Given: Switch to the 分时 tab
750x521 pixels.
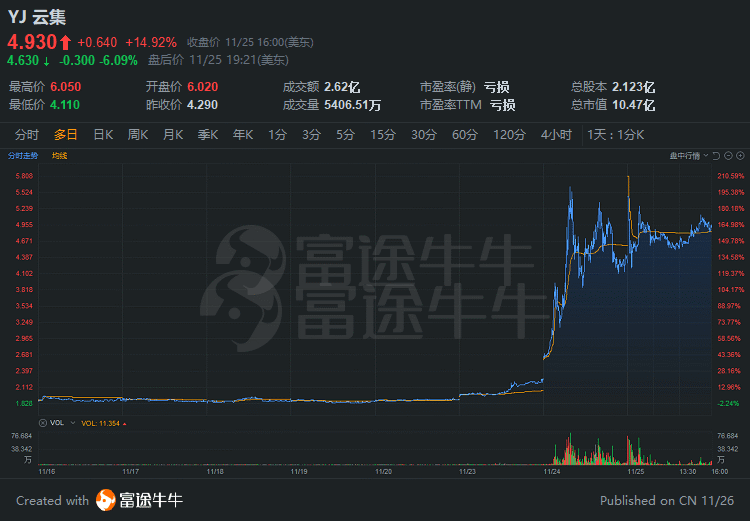Looking at the screenshot, I should [26, 135].
